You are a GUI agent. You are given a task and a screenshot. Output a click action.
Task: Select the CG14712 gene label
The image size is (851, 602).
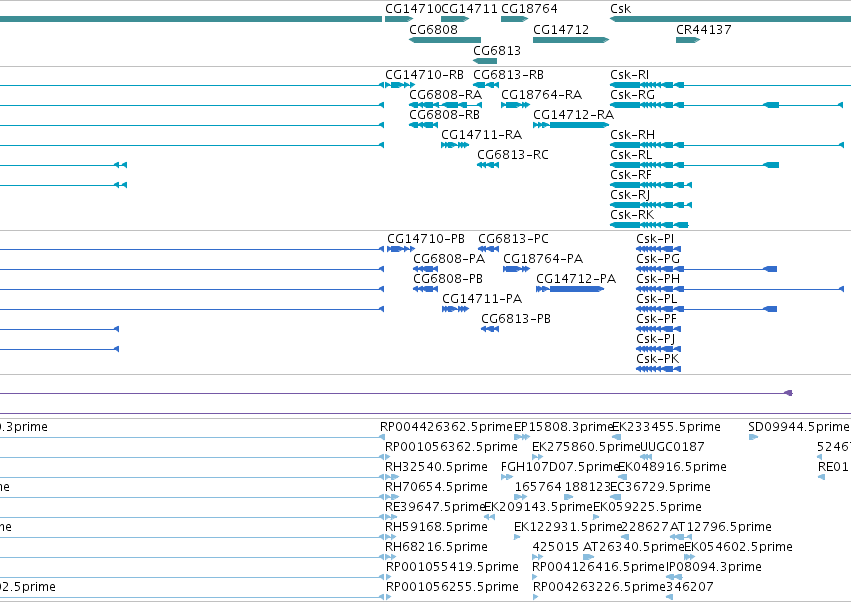[561, 29]
